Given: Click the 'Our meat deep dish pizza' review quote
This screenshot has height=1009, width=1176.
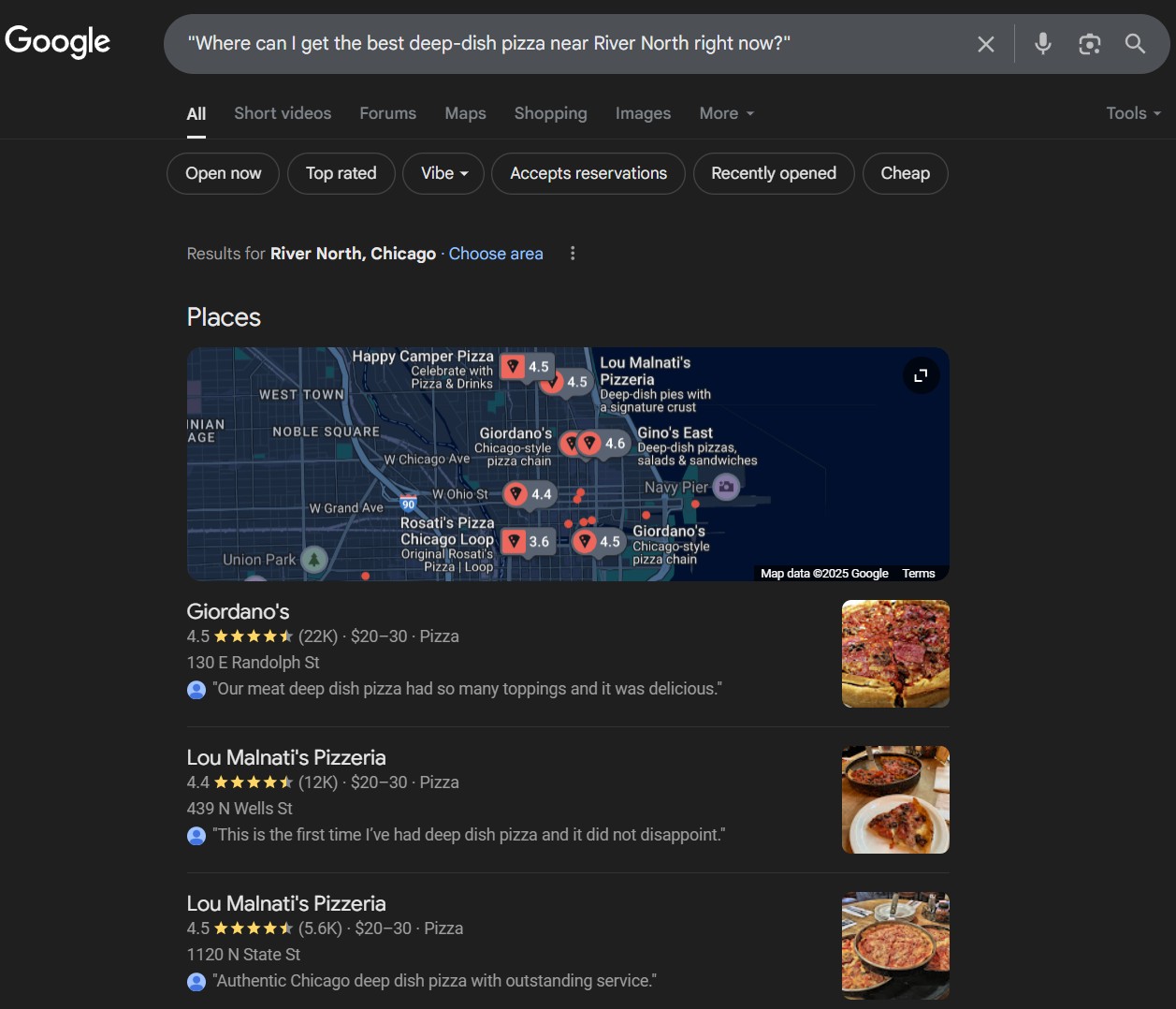Looking at the screenshot, I should [468, 689].
